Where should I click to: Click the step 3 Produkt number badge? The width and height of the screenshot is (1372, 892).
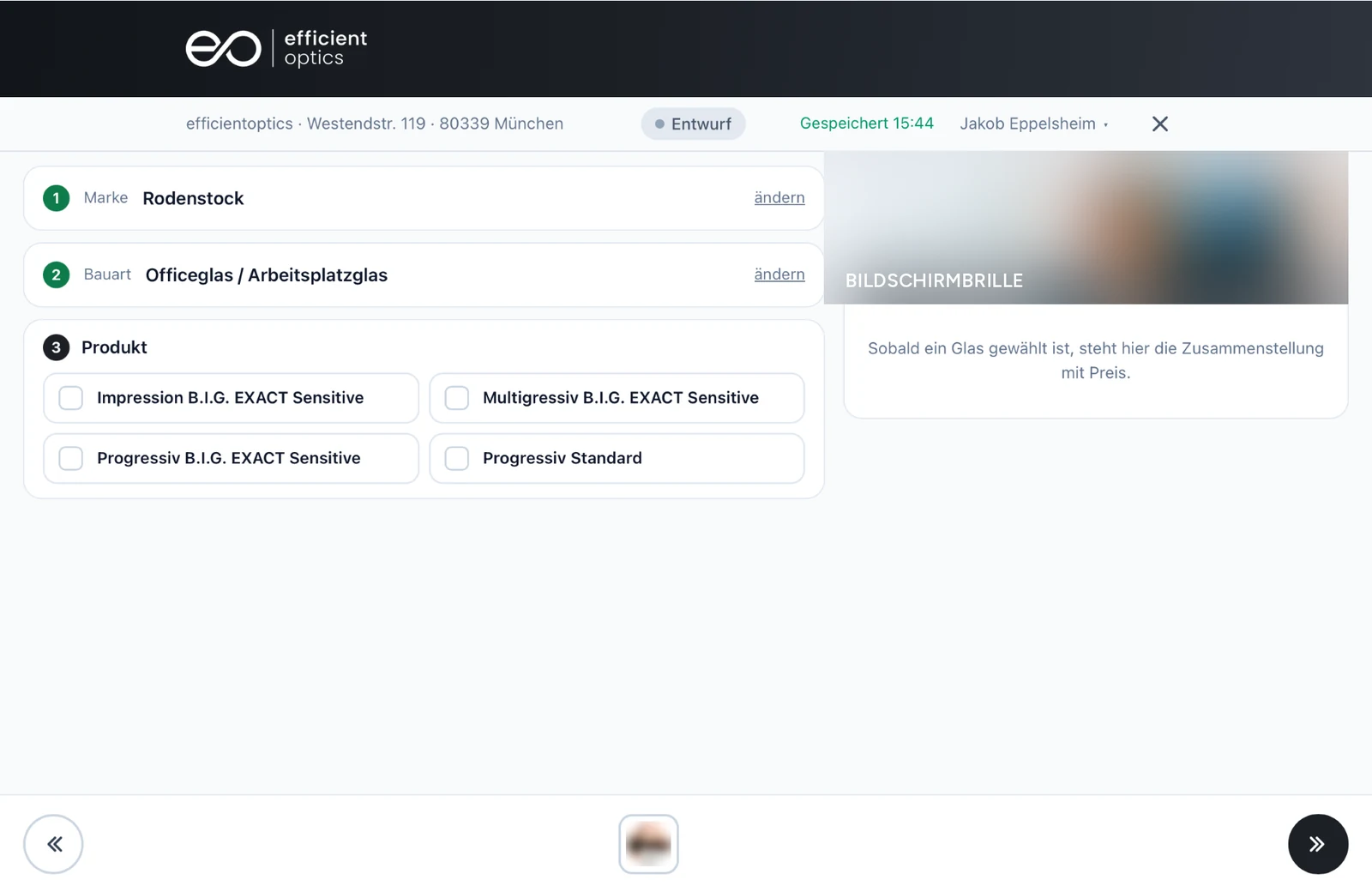57,347
